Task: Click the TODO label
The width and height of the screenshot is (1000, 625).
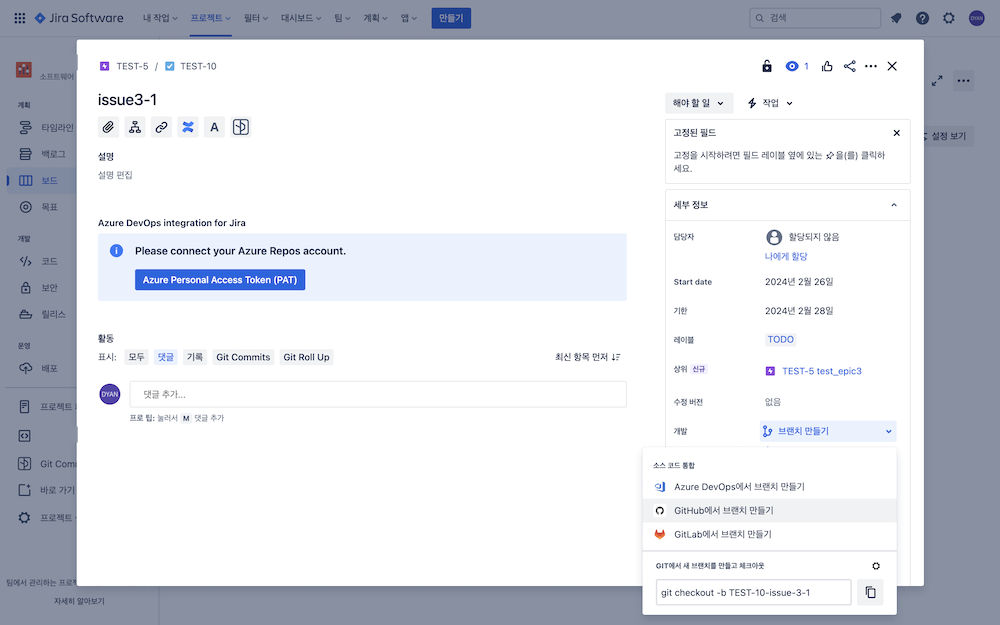Action: [x=781, y=340]
